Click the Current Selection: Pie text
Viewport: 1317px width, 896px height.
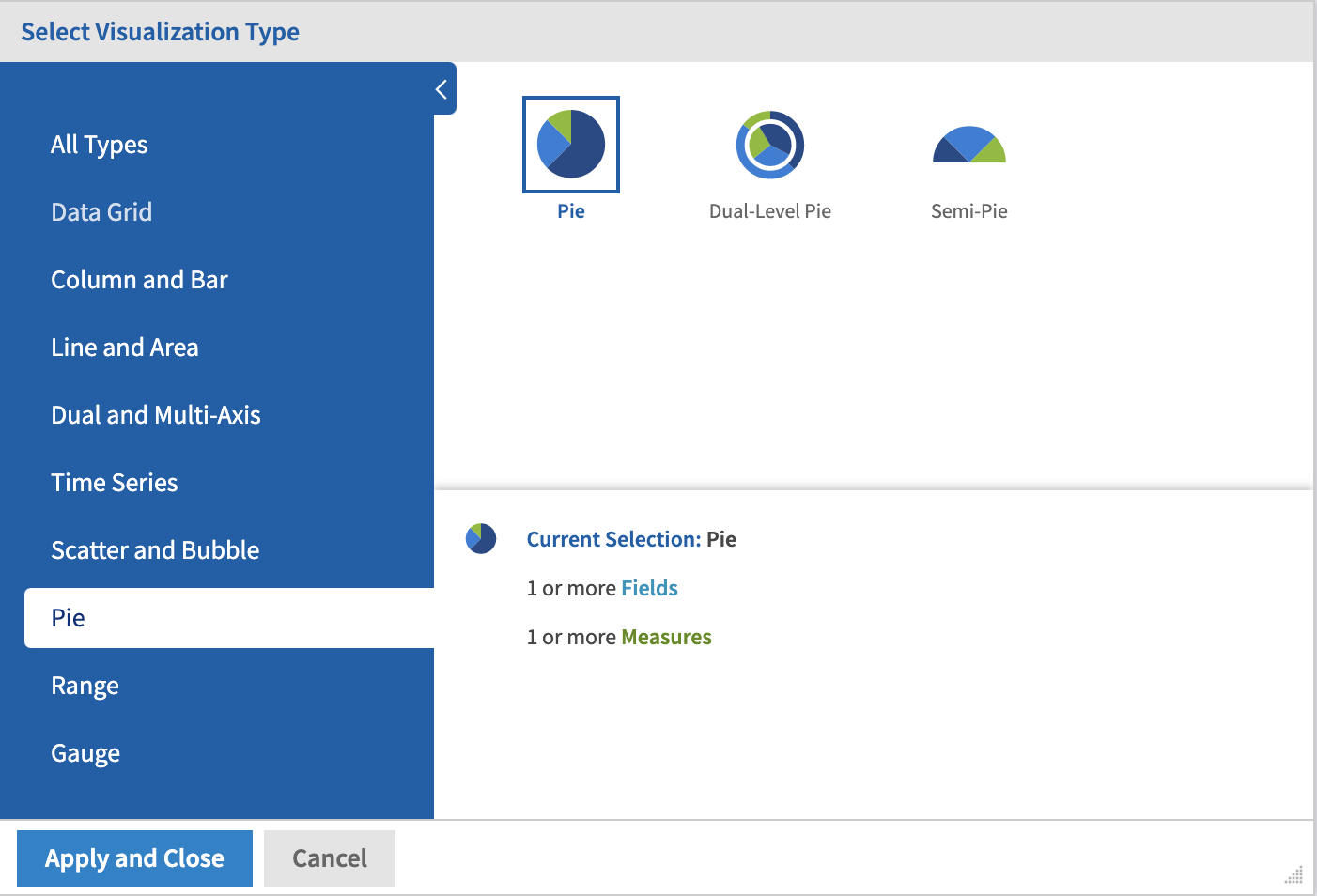pos(631,539)
